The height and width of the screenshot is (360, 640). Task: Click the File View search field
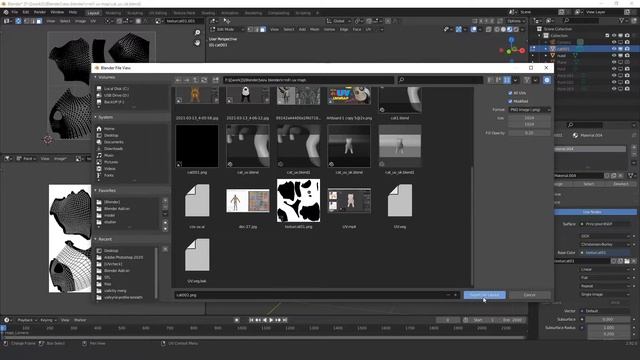(441, 80)
